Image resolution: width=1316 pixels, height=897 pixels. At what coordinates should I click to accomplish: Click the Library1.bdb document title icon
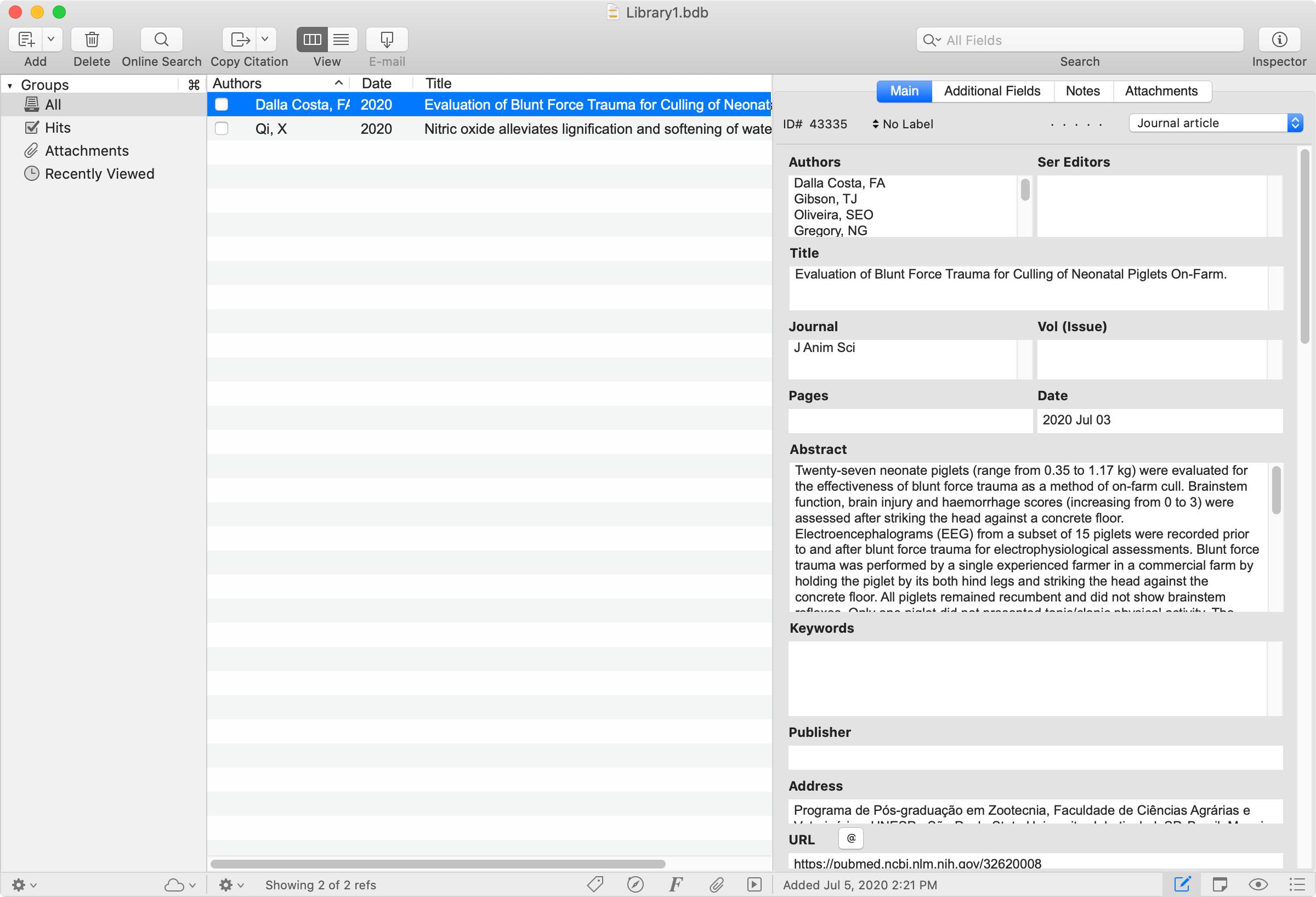612,13
